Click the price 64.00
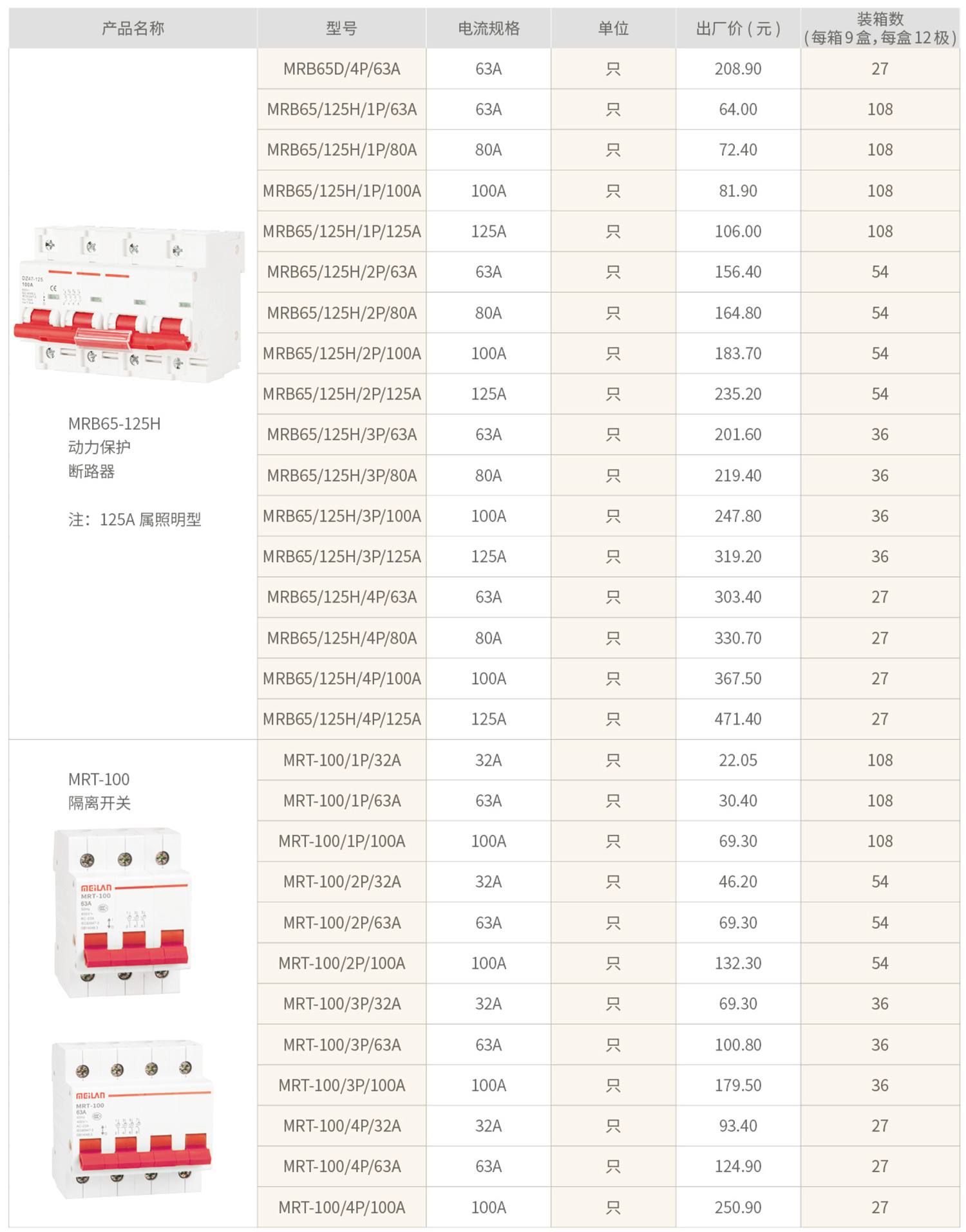The height and width of the screenshot is (1232, 966). [738, 109]
